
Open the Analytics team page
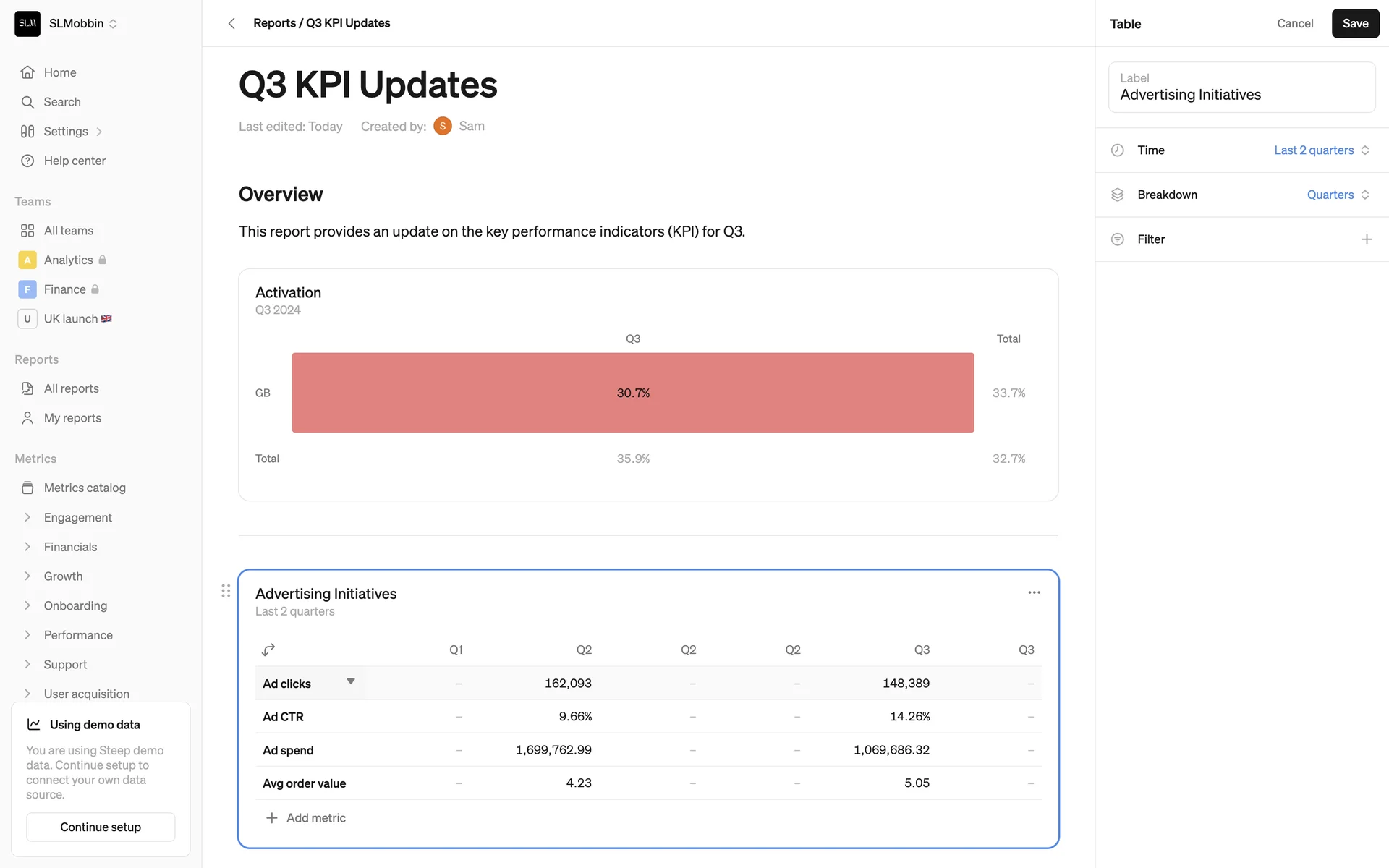(68, 260)
